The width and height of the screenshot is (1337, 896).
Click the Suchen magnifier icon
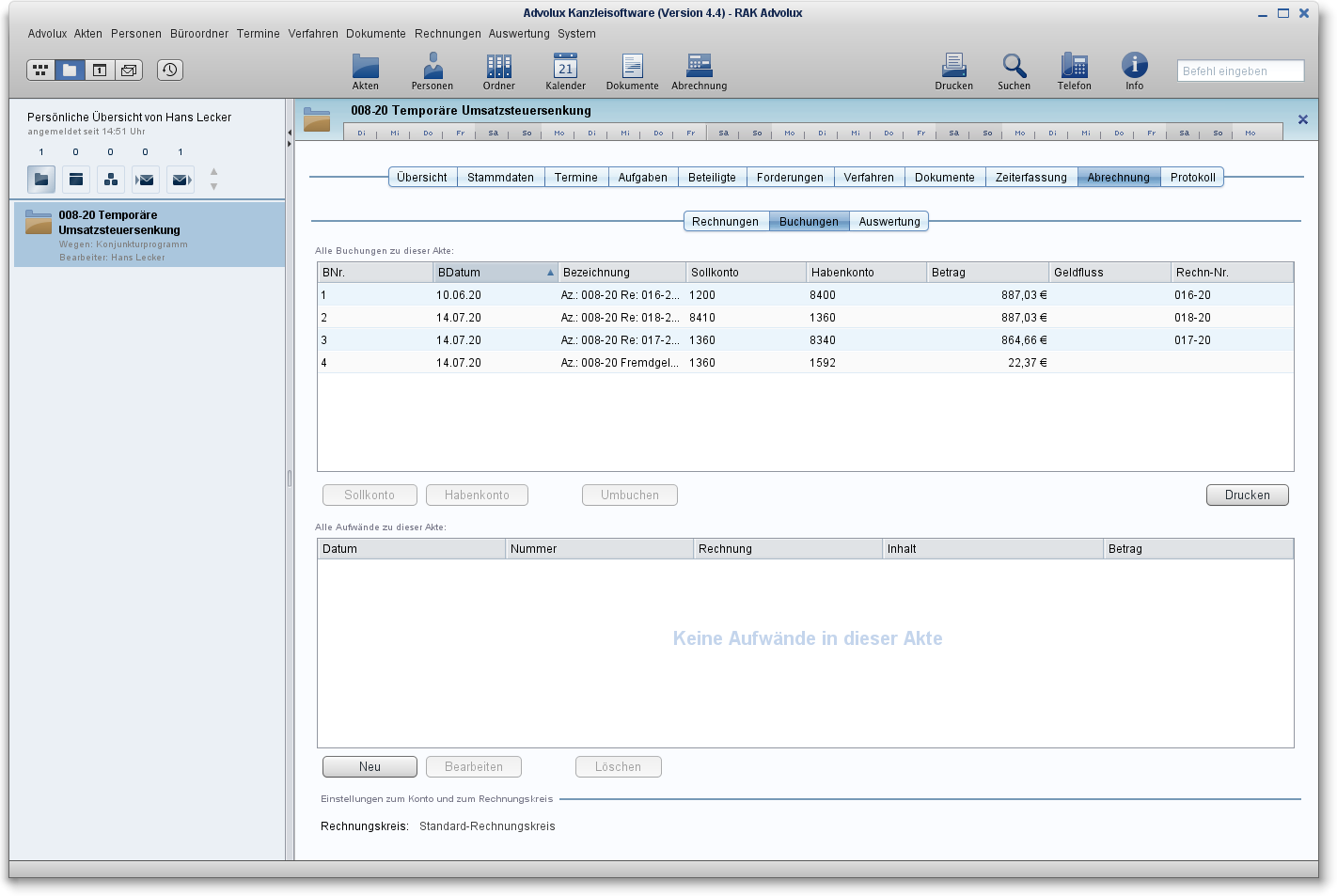[1014, 71]
